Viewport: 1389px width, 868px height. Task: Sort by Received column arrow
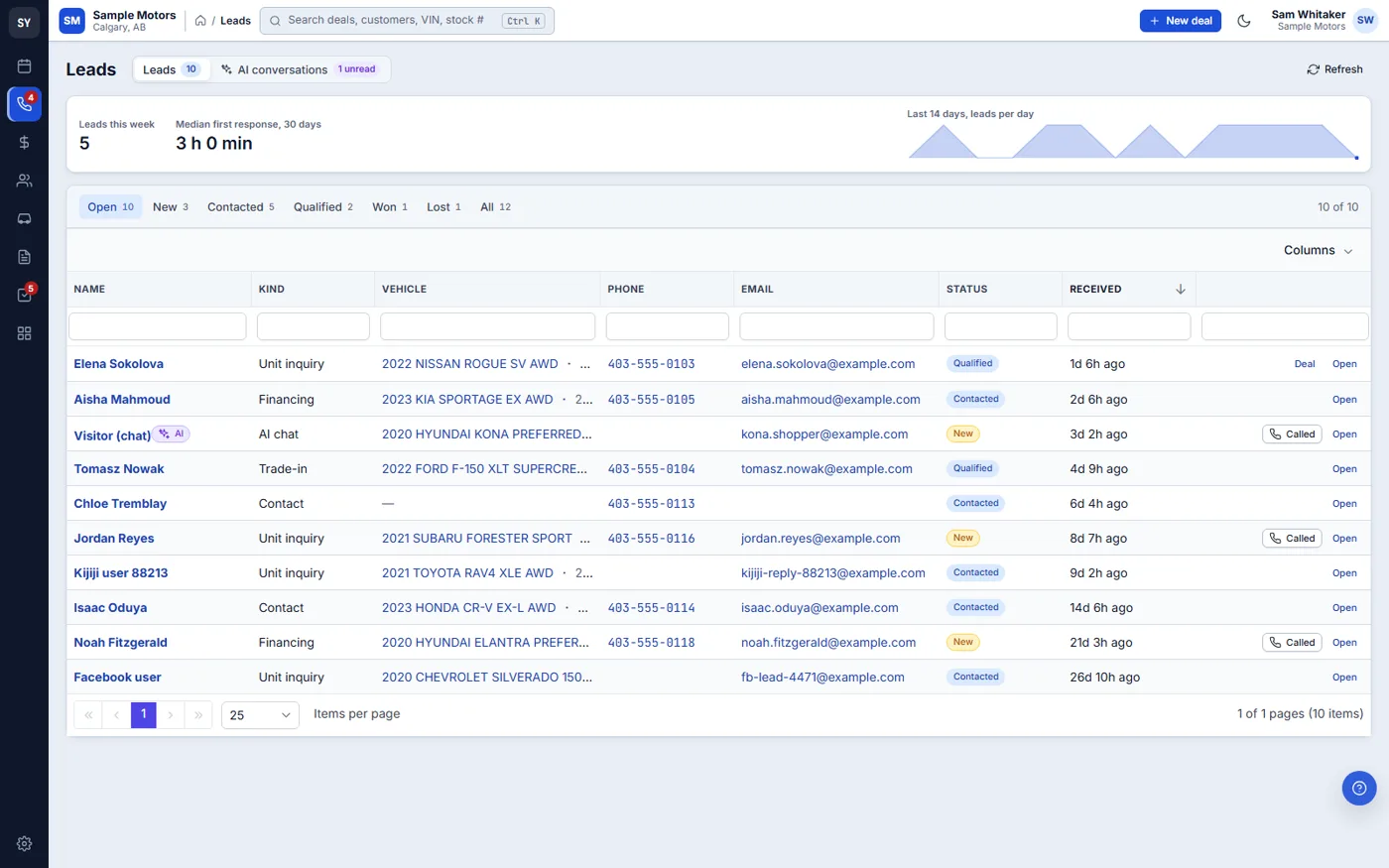click(x=1181, y=290)
